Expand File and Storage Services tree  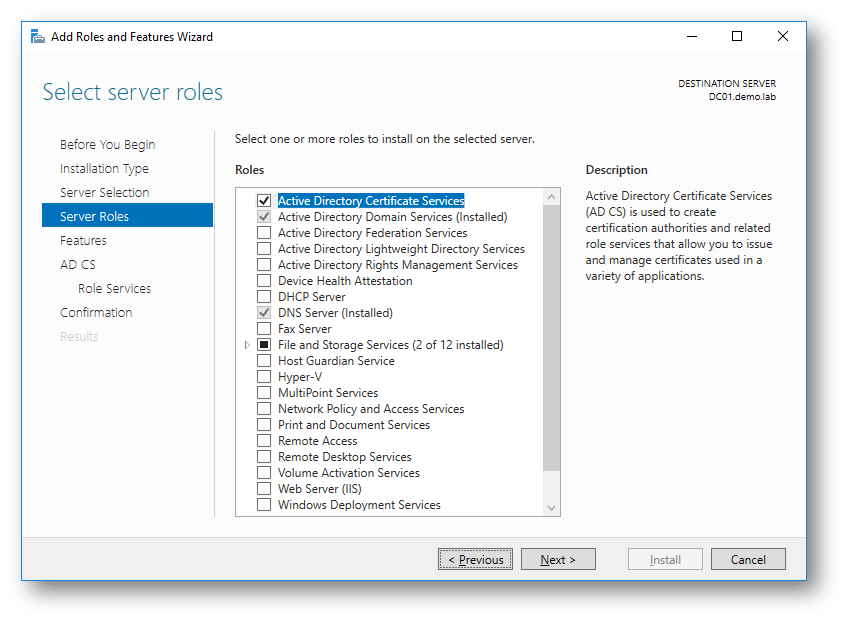point(248,345)
